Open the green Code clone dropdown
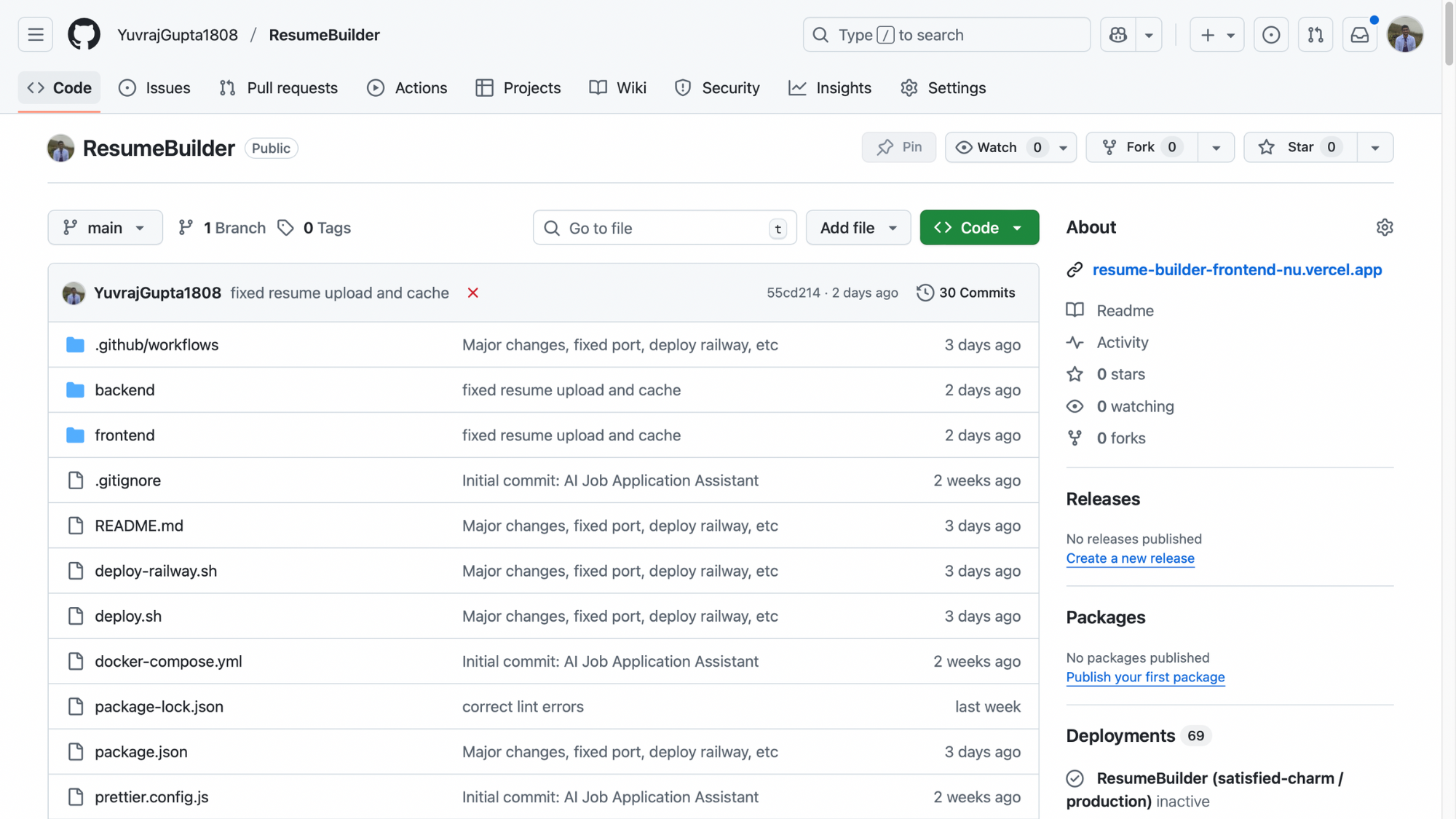The image size is (1456, 819). [979, 228]
